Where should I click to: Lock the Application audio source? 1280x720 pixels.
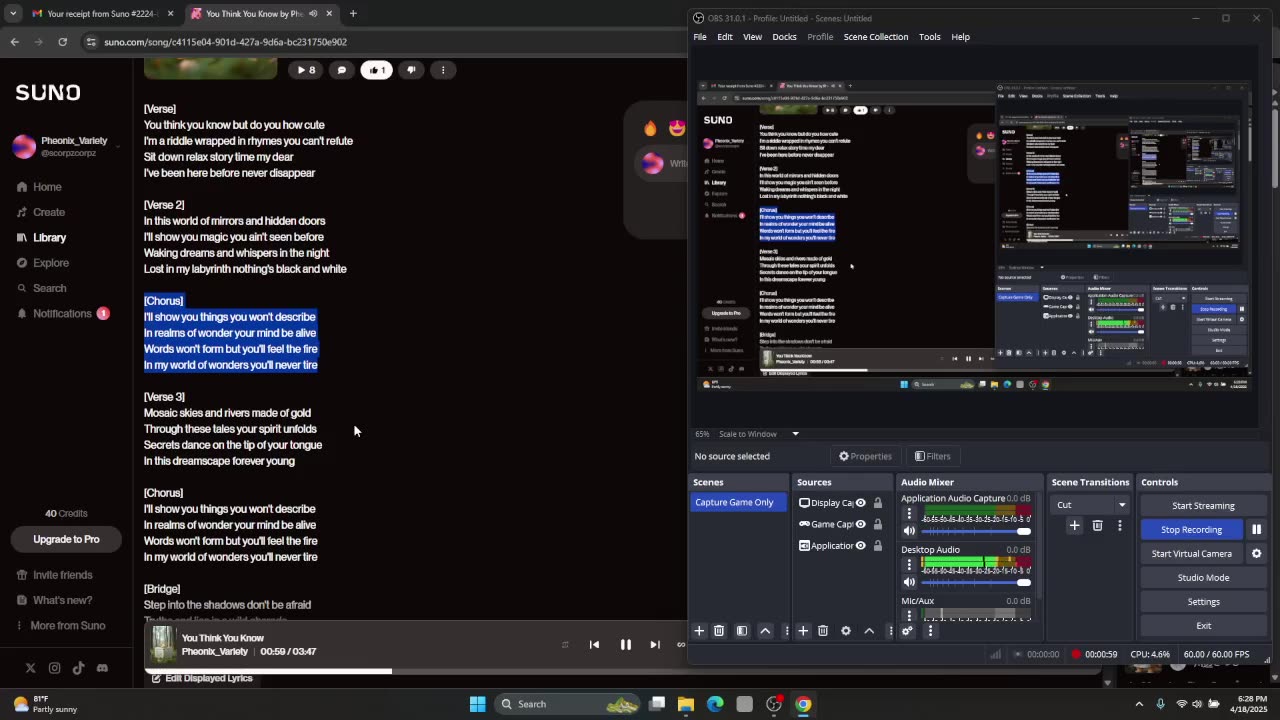(878, 546)
